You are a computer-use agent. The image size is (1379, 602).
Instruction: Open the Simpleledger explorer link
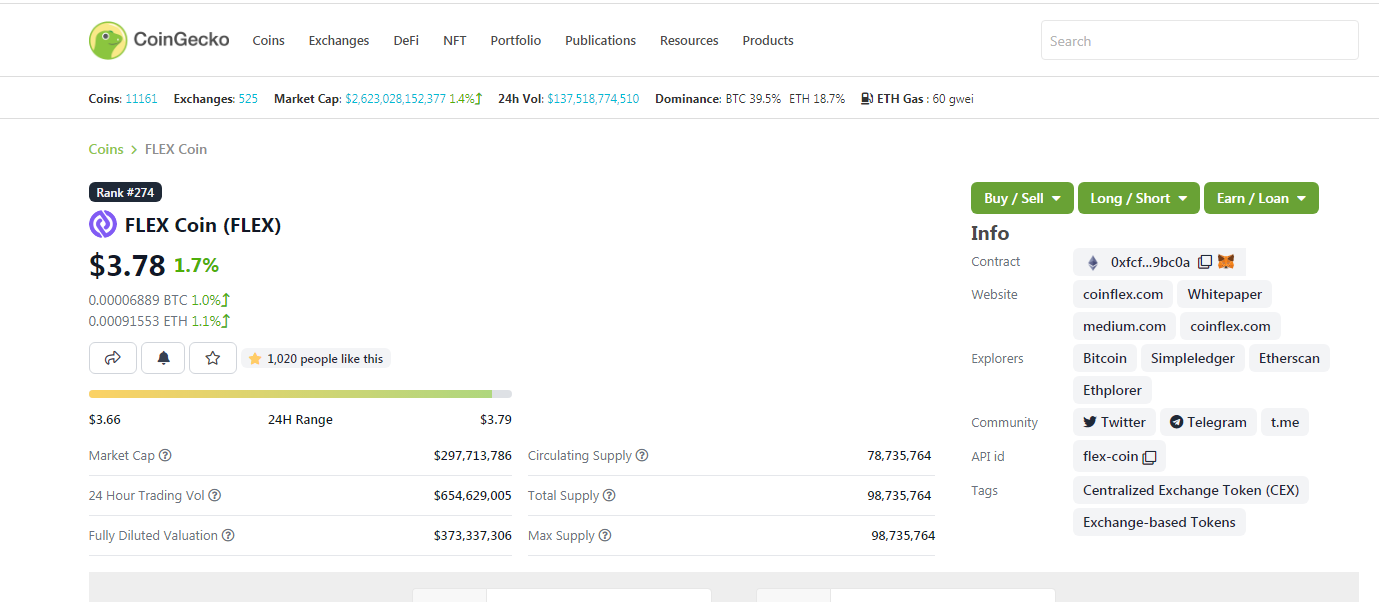[x=1193, y=358]
